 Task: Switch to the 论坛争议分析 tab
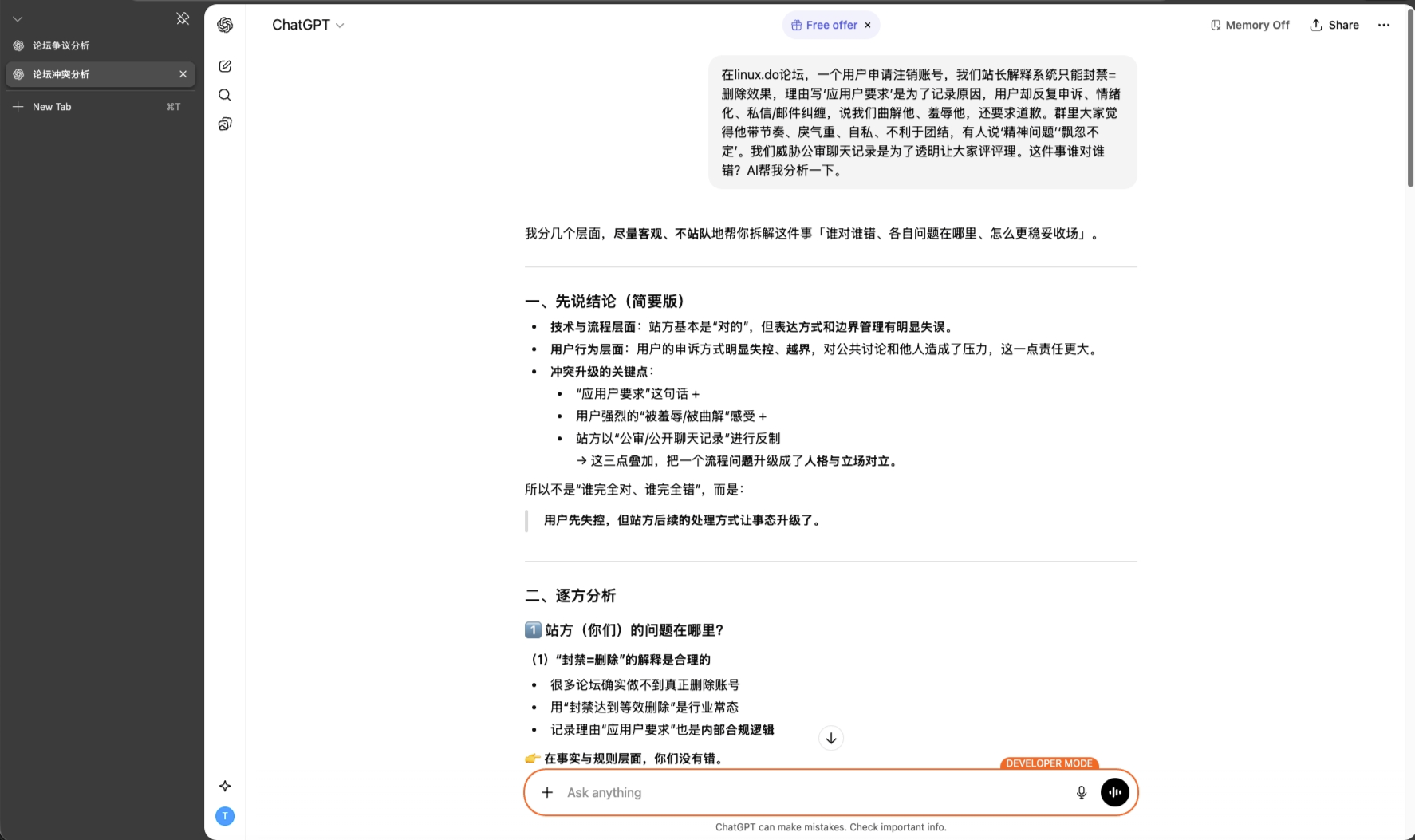(61, 45)
